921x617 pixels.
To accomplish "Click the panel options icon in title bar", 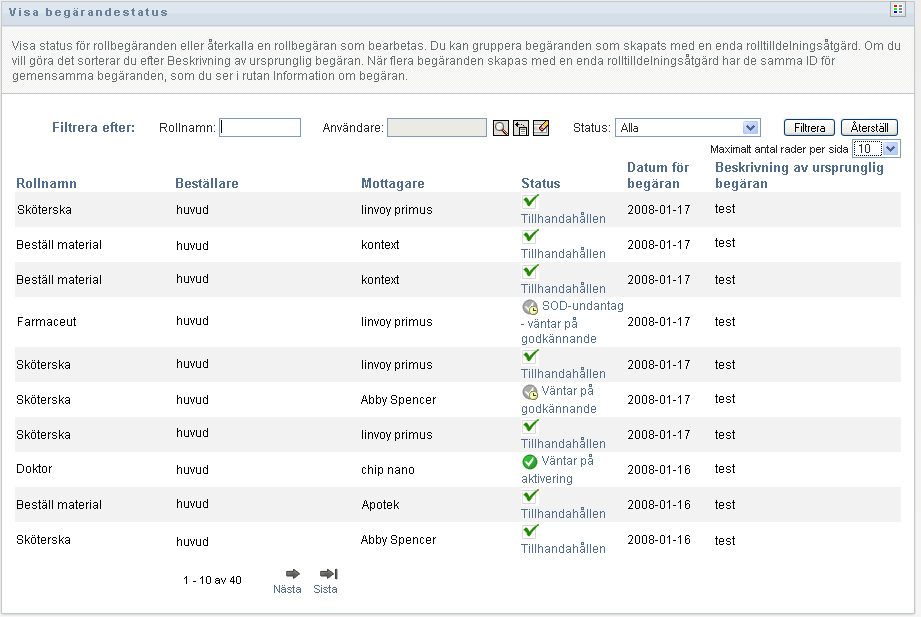I will [x=897, y=9].
